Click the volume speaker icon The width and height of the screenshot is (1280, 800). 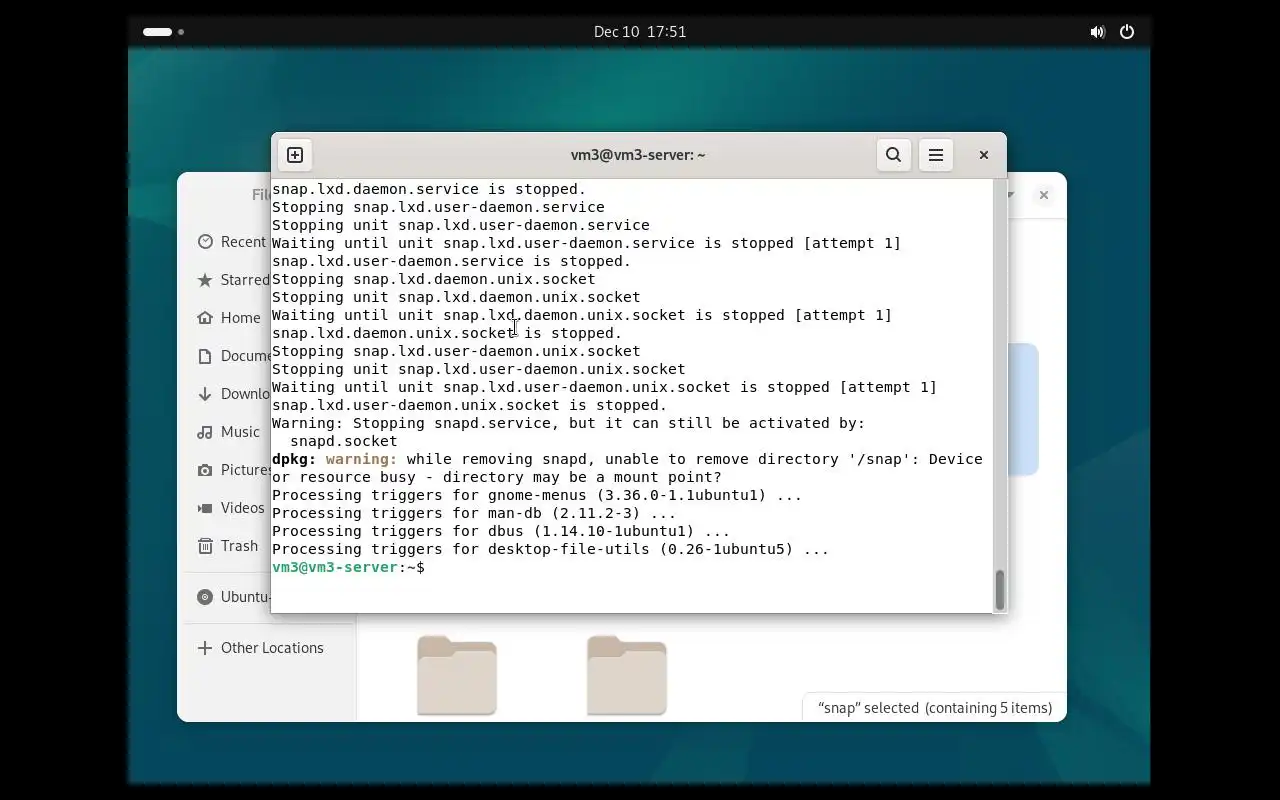(x=1097, y=32)
